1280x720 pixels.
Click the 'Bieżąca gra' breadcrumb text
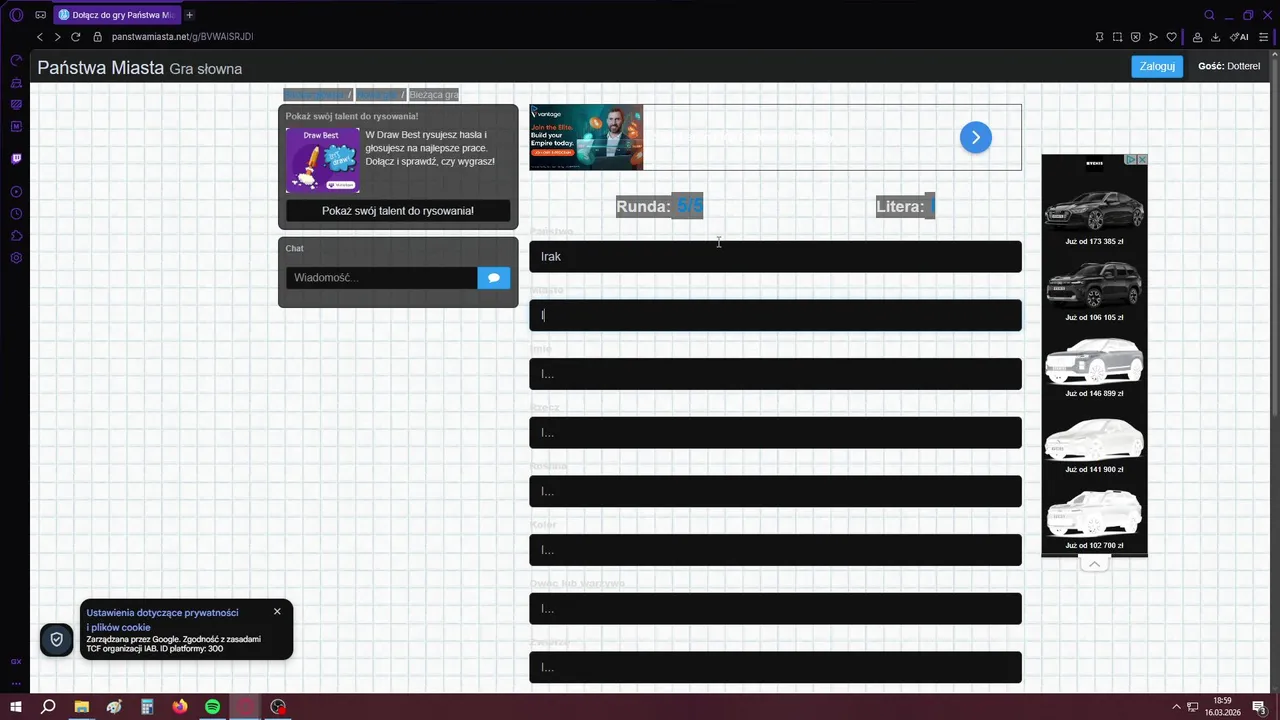(433, 95)
